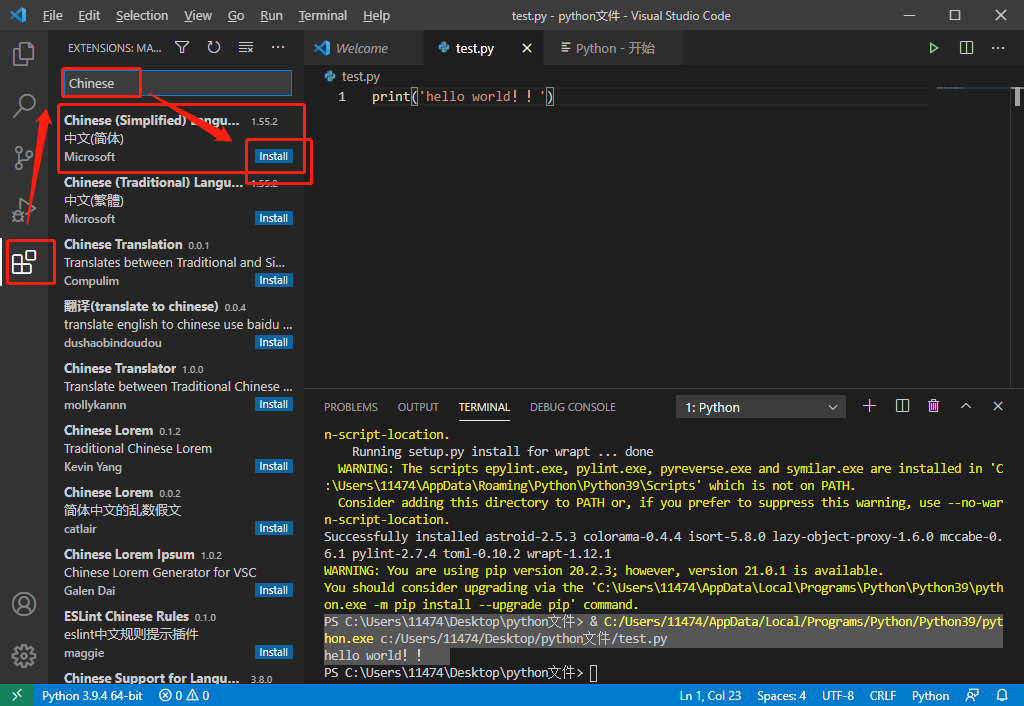Filter the extensions list
Screen dimensions: 1024x706
[x=182, y=47]
